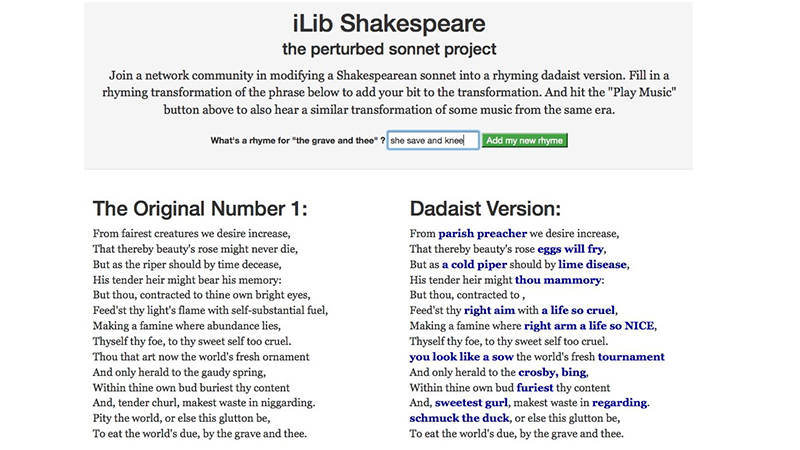This screenshot has width=800, height=450.
Task: Click original line 'Thou that art now the world's fresh ornament'
Action: click(201, 357)
